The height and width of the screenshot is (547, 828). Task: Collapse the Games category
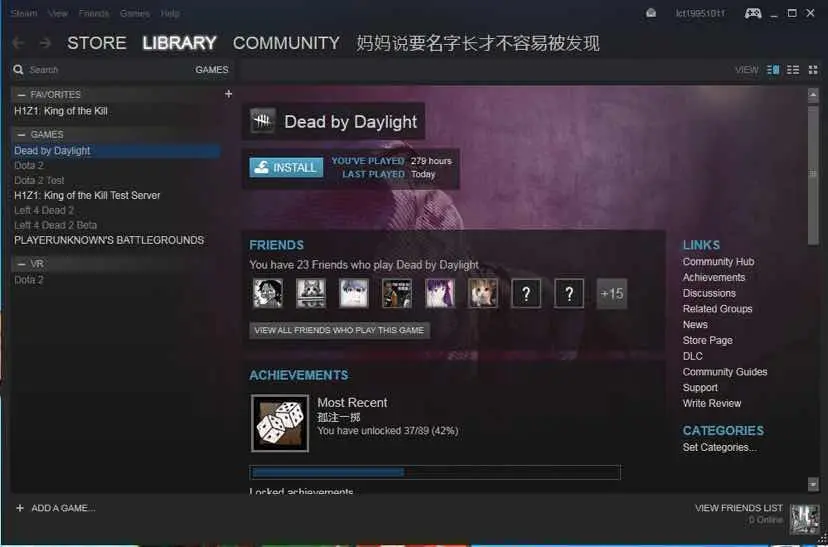(x=22, y=135)
